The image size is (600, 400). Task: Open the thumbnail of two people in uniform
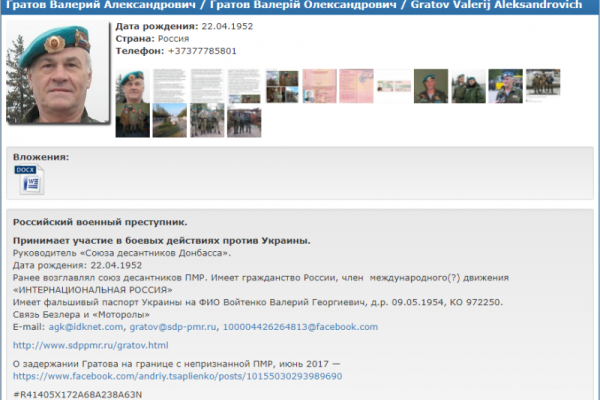(468, 86)
